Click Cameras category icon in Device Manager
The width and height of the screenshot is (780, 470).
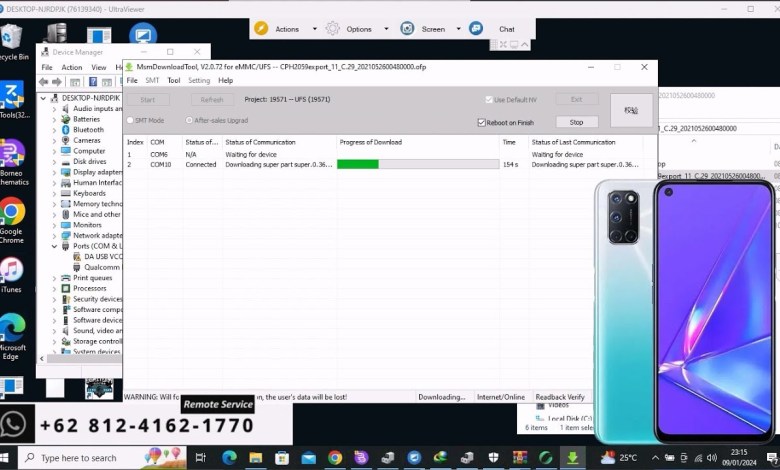point(65,140)
